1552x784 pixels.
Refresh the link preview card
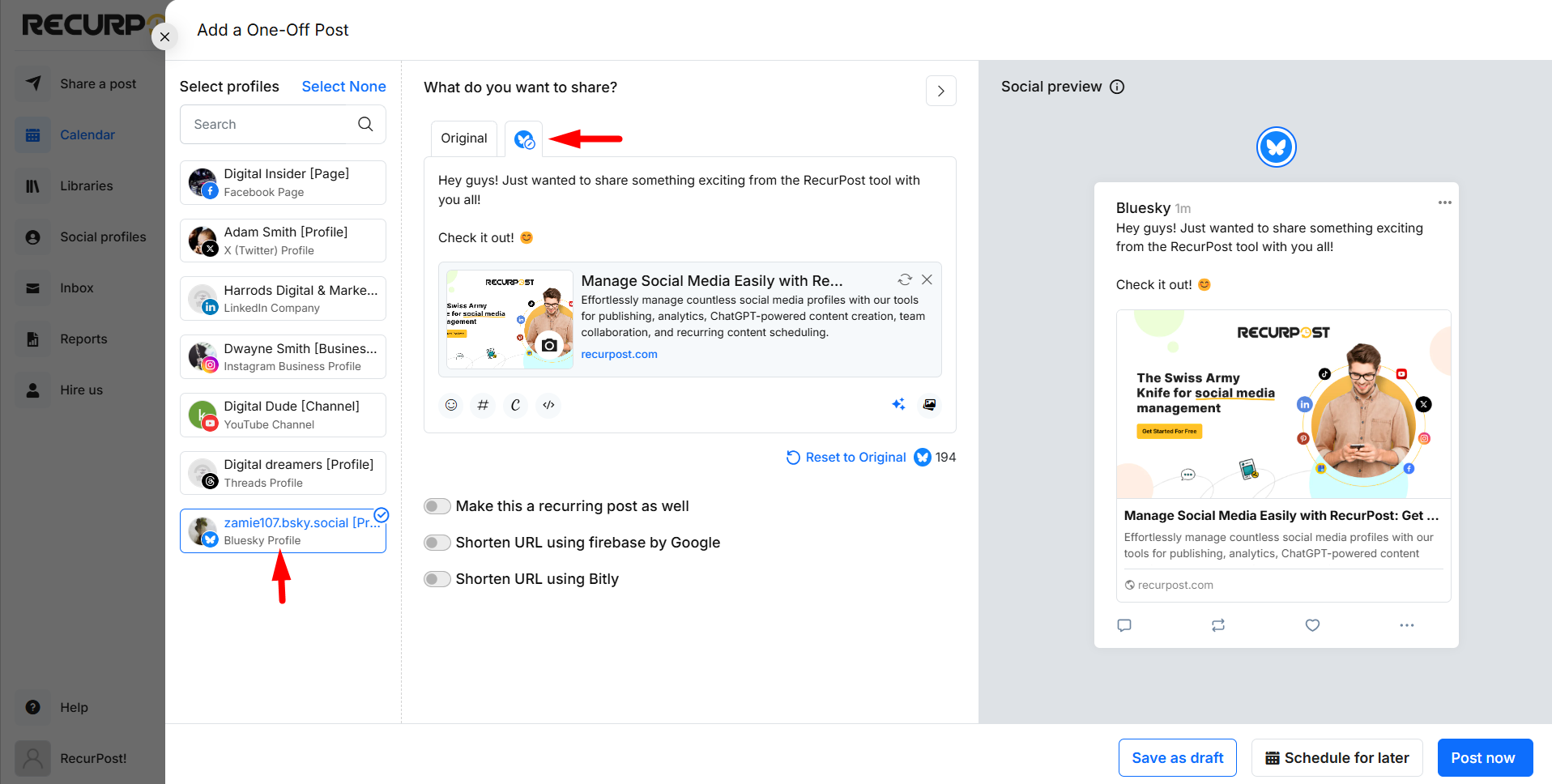[x=905, y=279]
